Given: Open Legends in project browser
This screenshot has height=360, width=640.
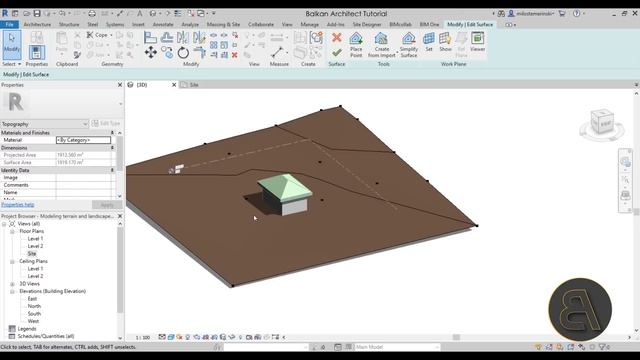Looking at the screenshot, I should (27, 329).
